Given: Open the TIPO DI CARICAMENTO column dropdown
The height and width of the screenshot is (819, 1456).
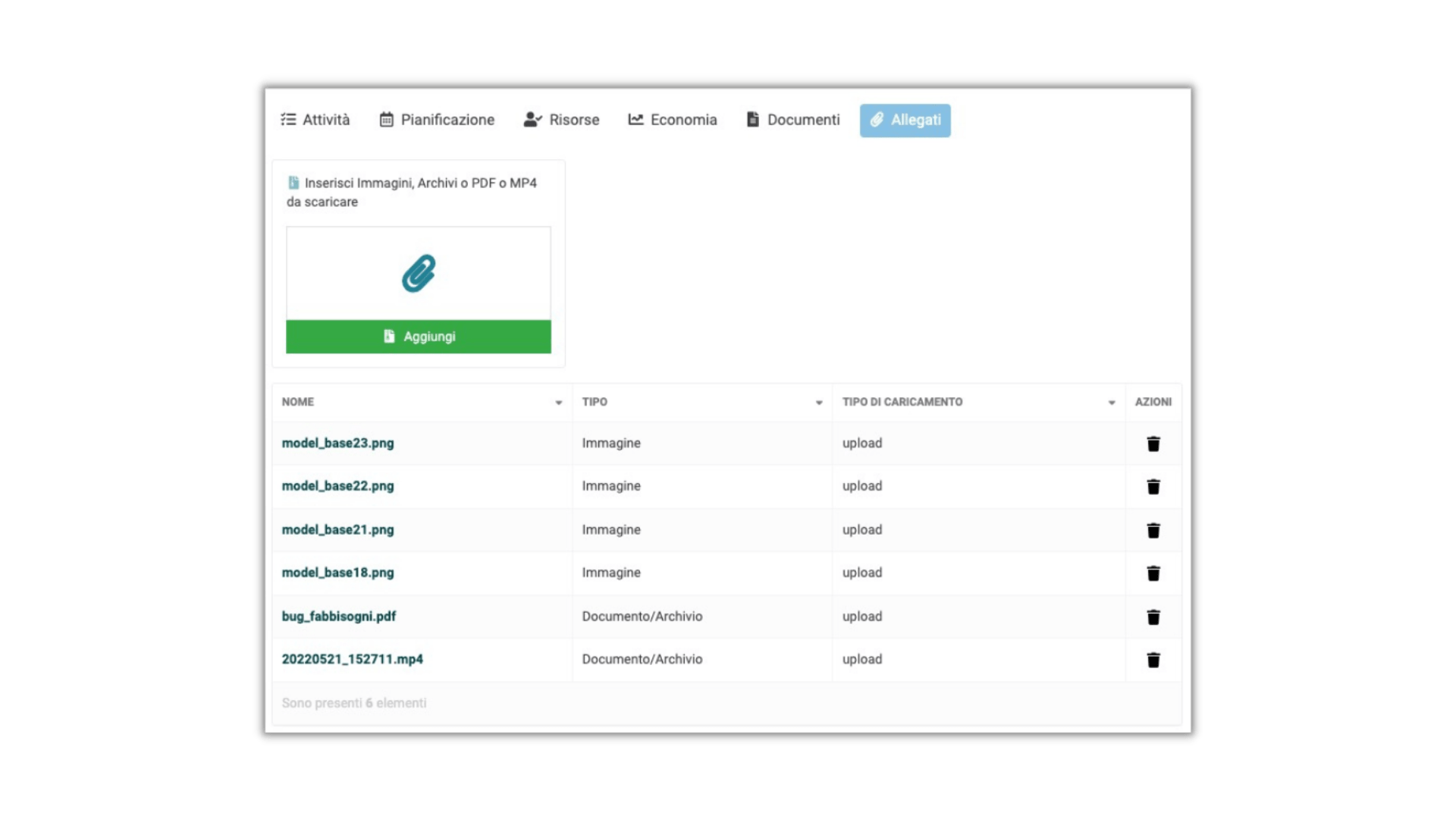Looking at the screenshot, I should click(1112, 403).
